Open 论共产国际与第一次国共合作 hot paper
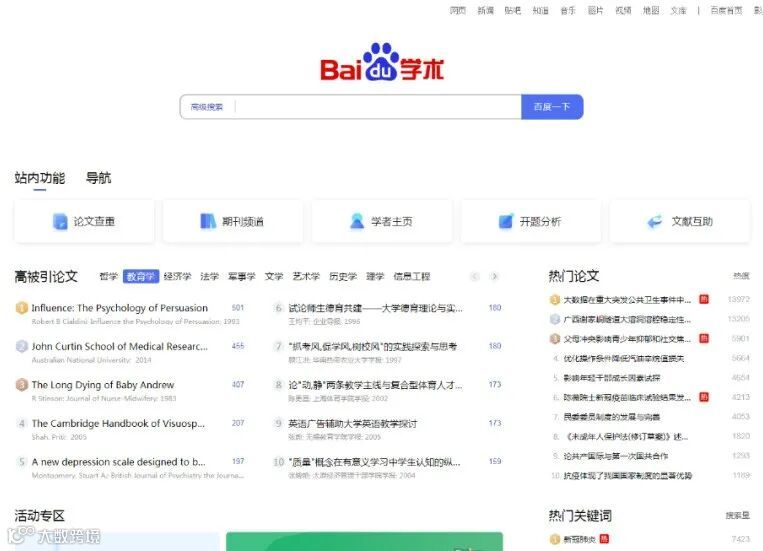Image resolution: width=763 pixels, height=551 pixels. pos(616,456)
